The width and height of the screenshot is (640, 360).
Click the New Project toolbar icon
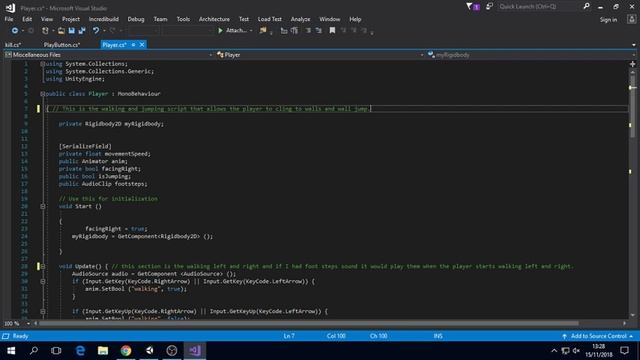click(x=45, y=31)
